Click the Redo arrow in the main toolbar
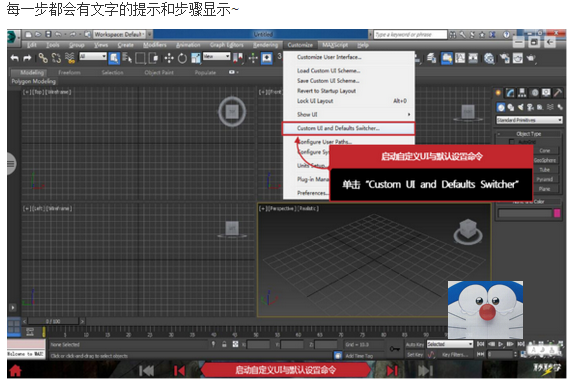Viewport: 573px width, 389px height. pyautogui.click(x=27, y=58)
